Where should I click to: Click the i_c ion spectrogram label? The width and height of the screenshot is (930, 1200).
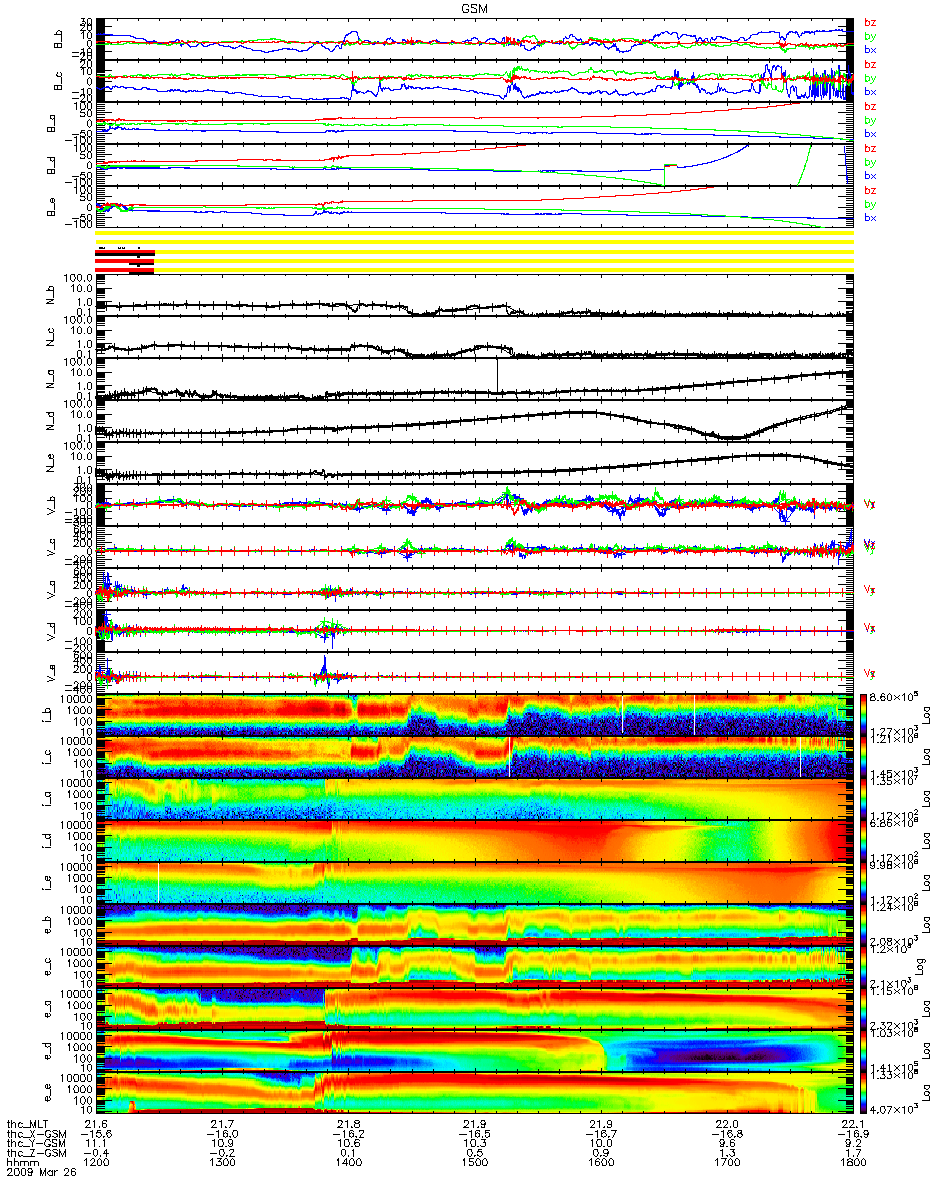coord(47,756)
